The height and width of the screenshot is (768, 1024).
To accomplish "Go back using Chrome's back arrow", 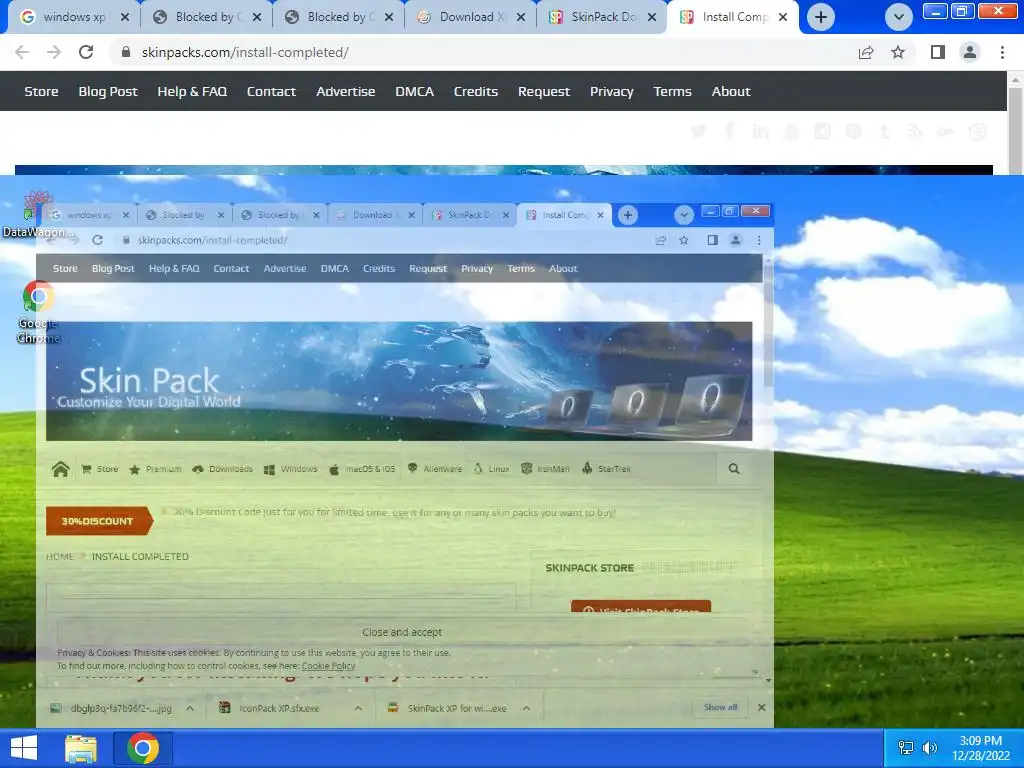I will [x=22, y=52].
